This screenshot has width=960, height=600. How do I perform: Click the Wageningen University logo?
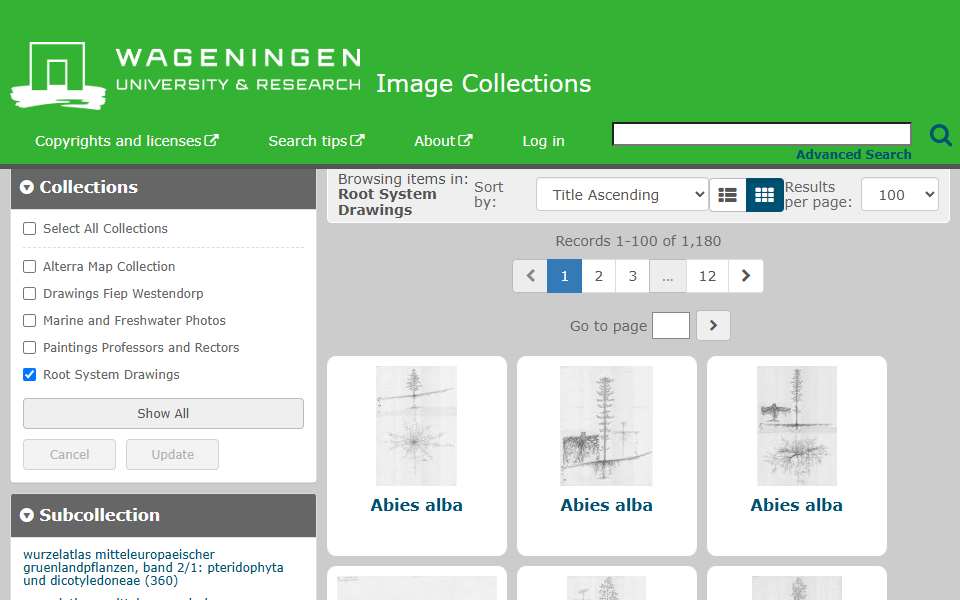click(186, 76)
